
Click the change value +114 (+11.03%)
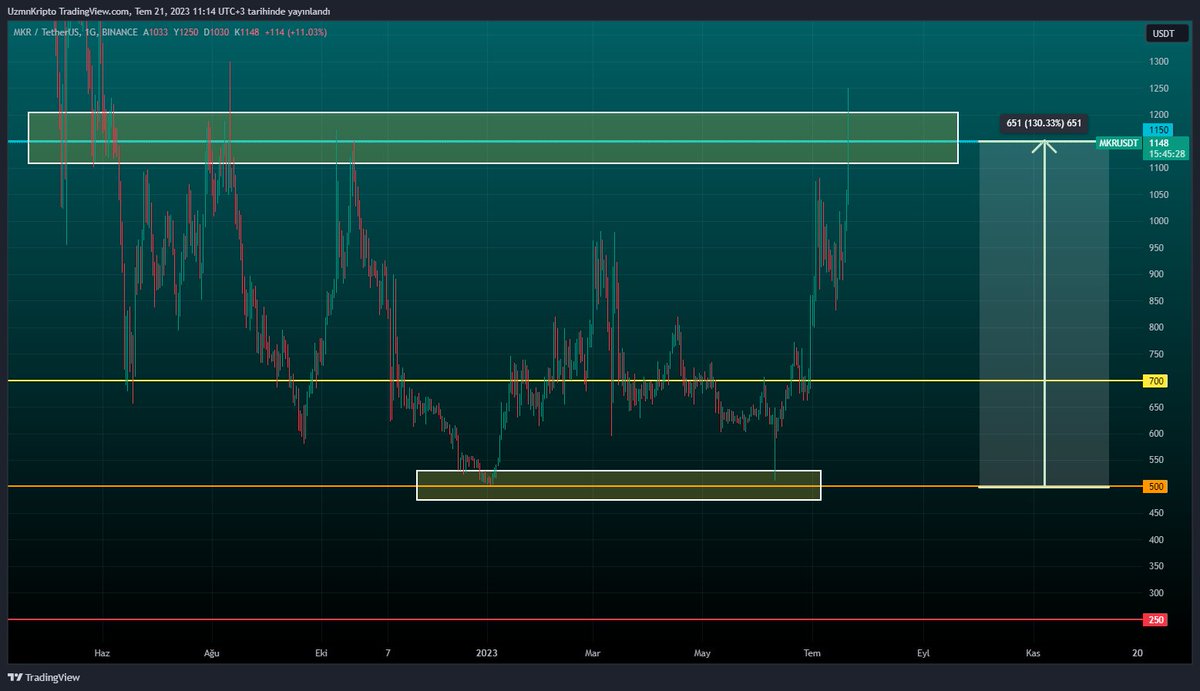pyautogui.click(x=295, y=32)
